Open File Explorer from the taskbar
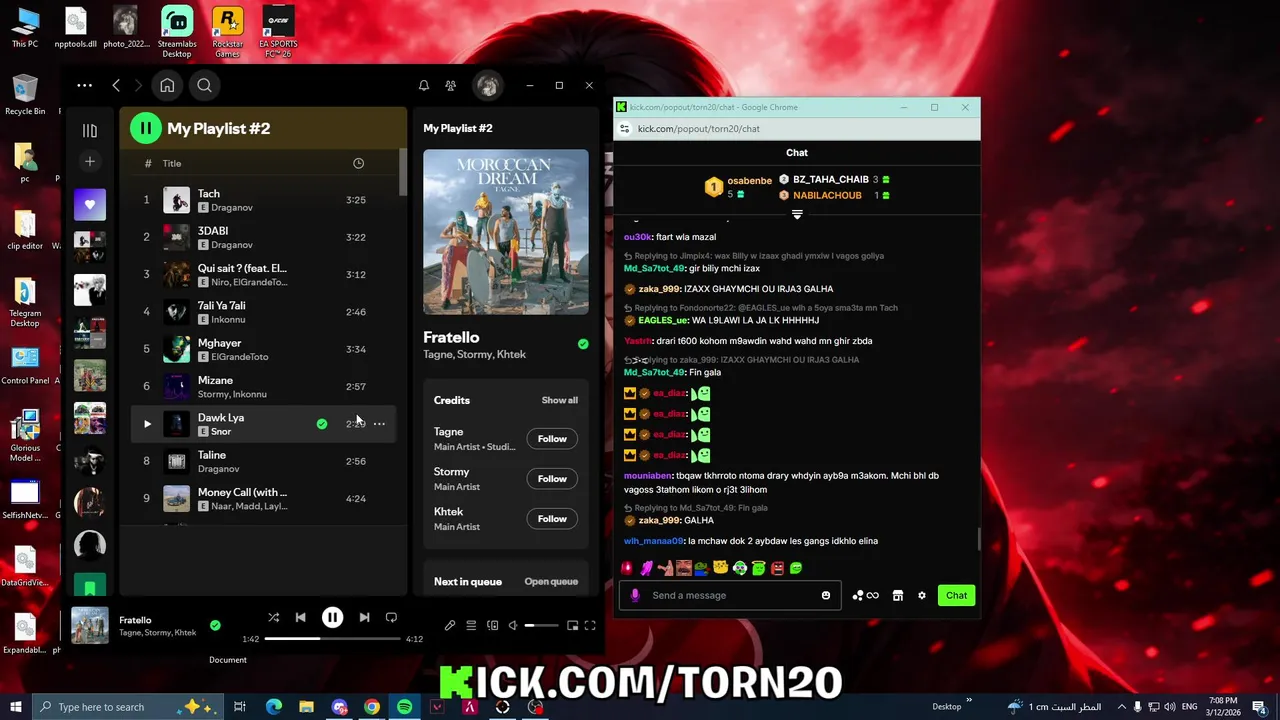The image size is (1280, 720). pyautogui.click(x=307, y=706)
